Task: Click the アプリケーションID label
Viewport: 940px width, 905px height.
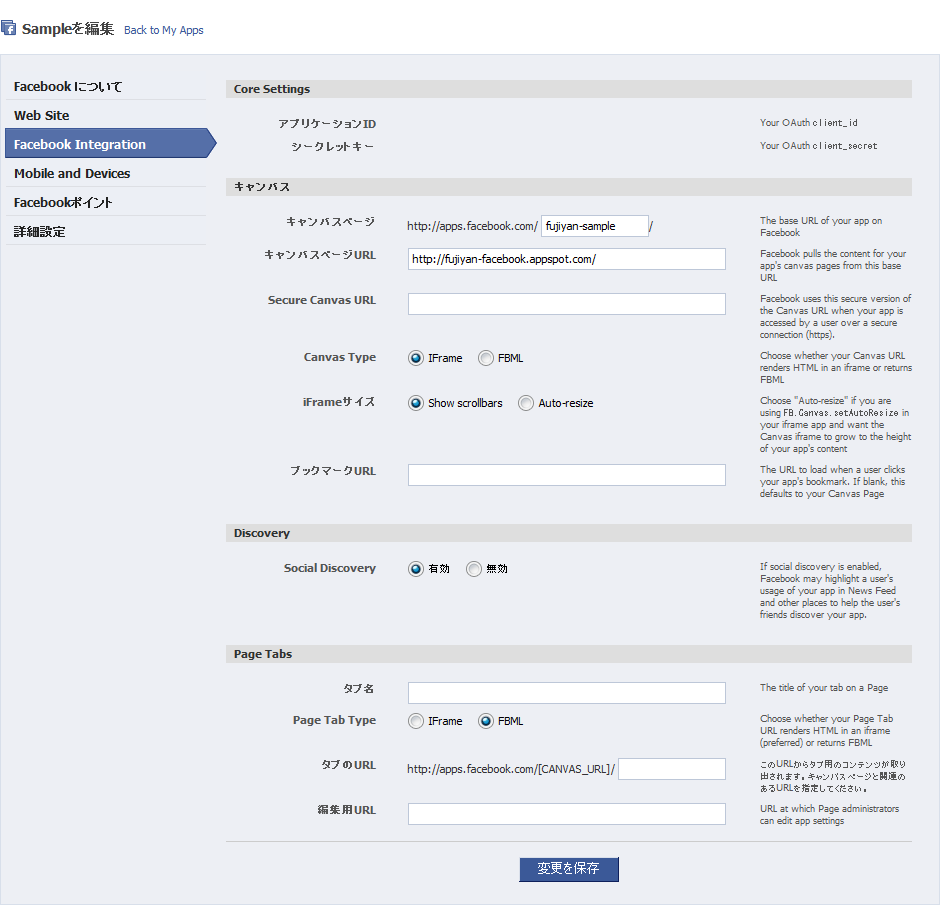Action: pos(327,124)
